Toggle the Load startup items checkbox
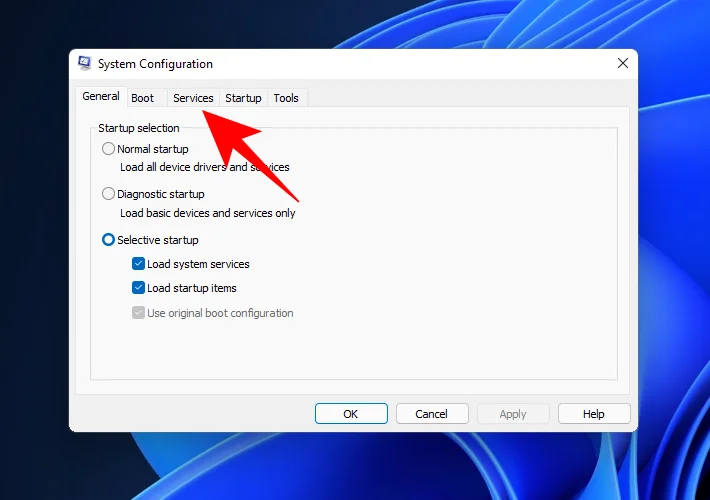710x500 pixels. point(138,288)
